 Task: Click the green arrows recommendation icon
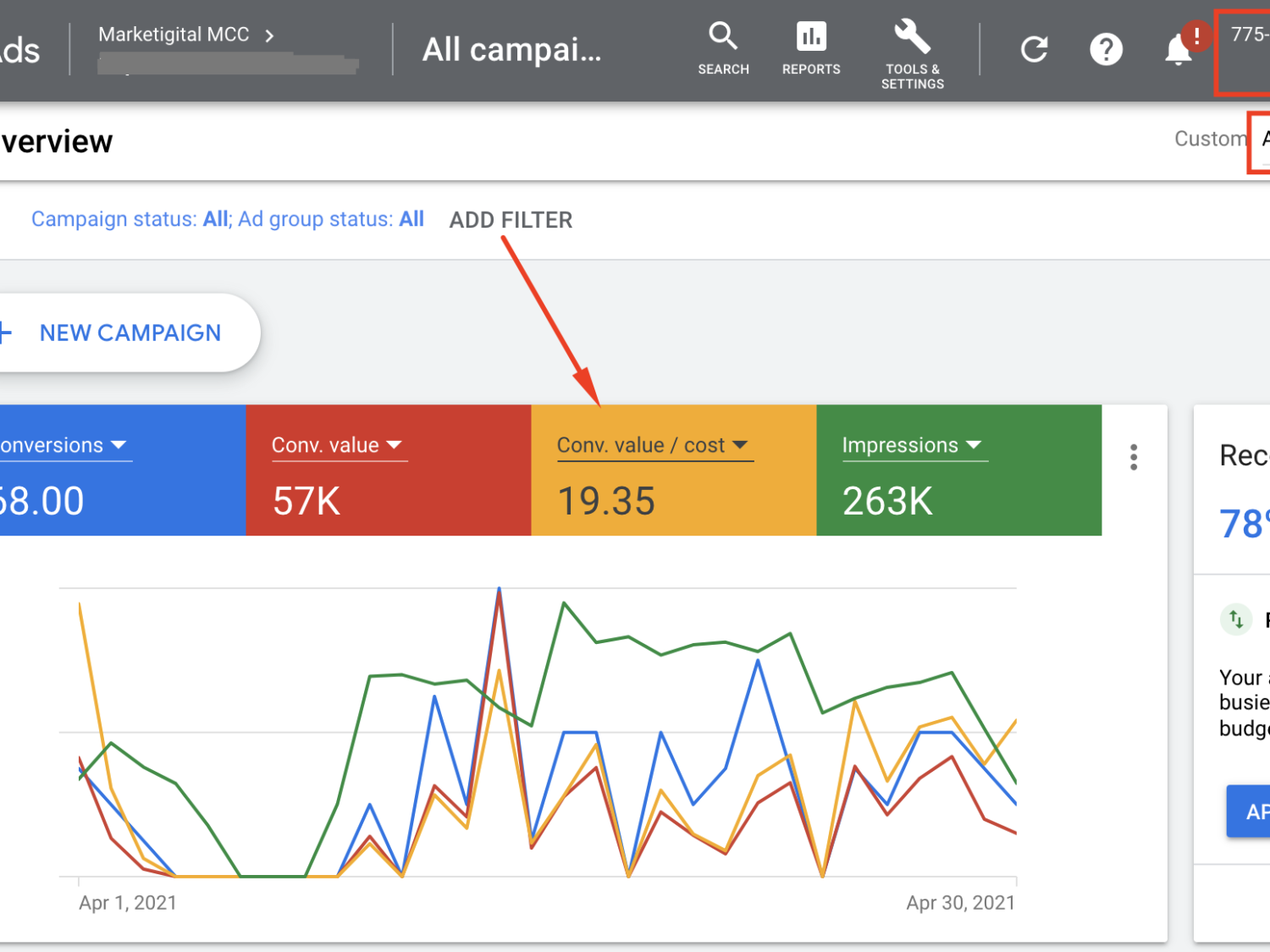tap(1236, 619)
